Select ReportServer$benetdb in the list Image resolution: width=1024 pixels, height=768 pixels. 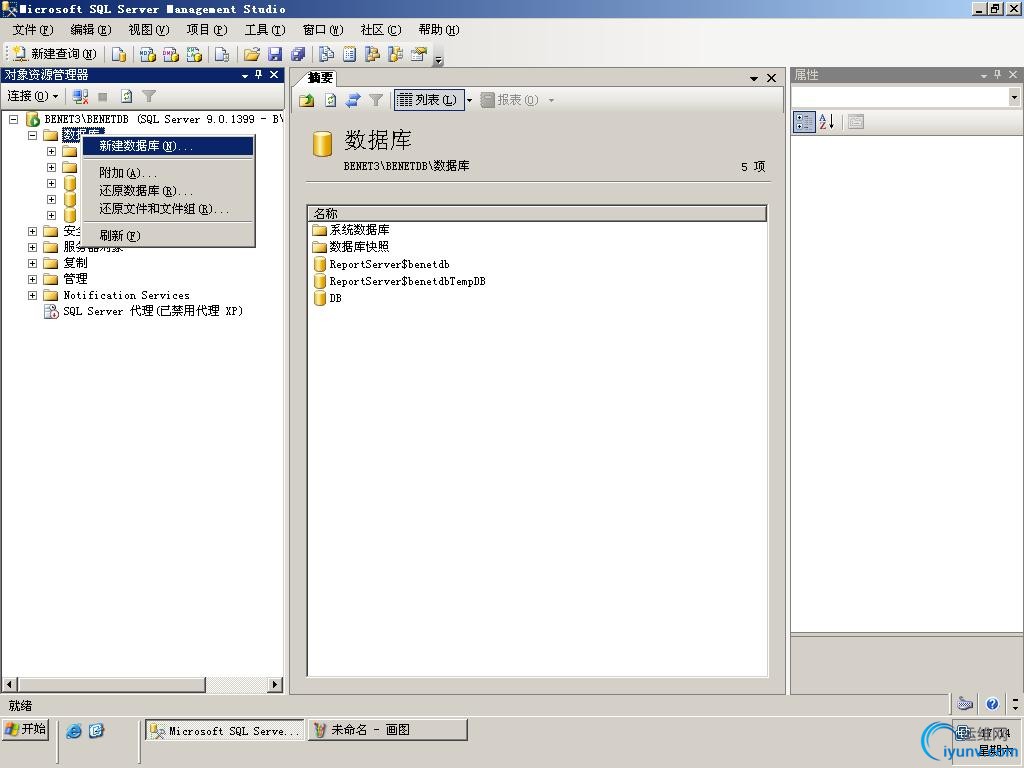(381, 264)
